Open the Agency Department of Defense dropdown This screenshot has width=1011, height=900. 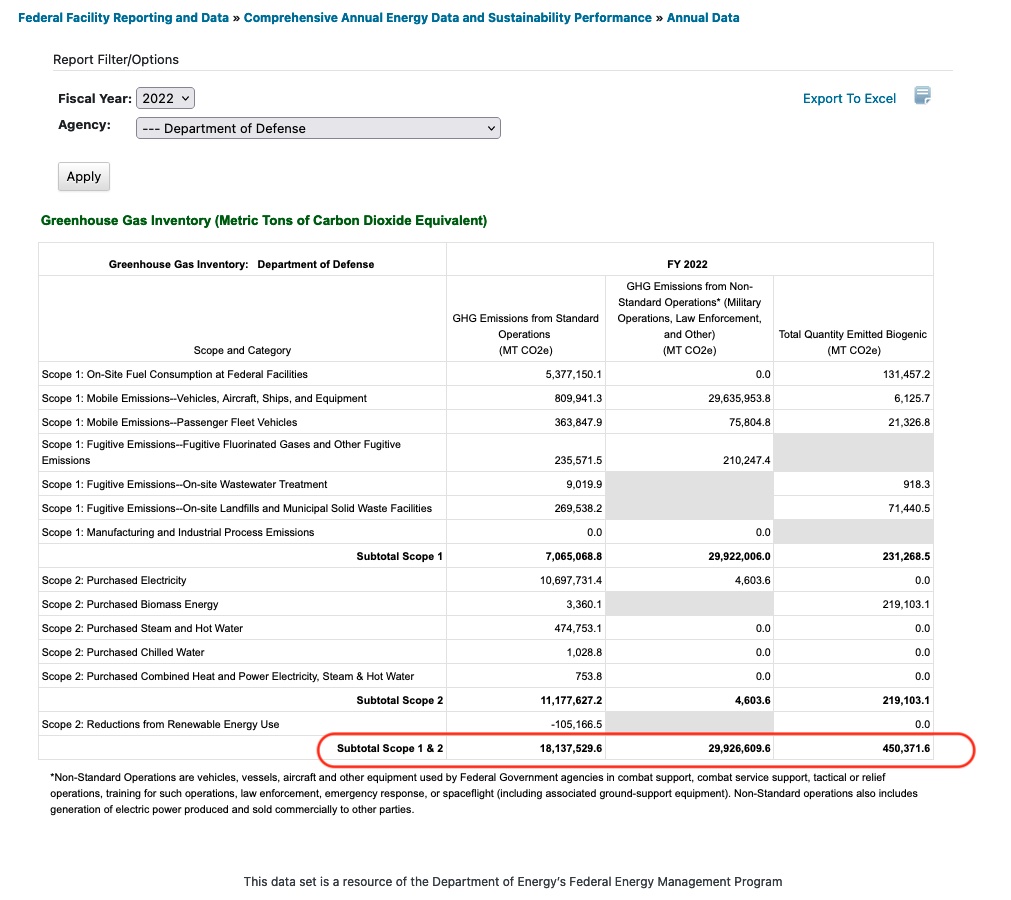point(318,128)
